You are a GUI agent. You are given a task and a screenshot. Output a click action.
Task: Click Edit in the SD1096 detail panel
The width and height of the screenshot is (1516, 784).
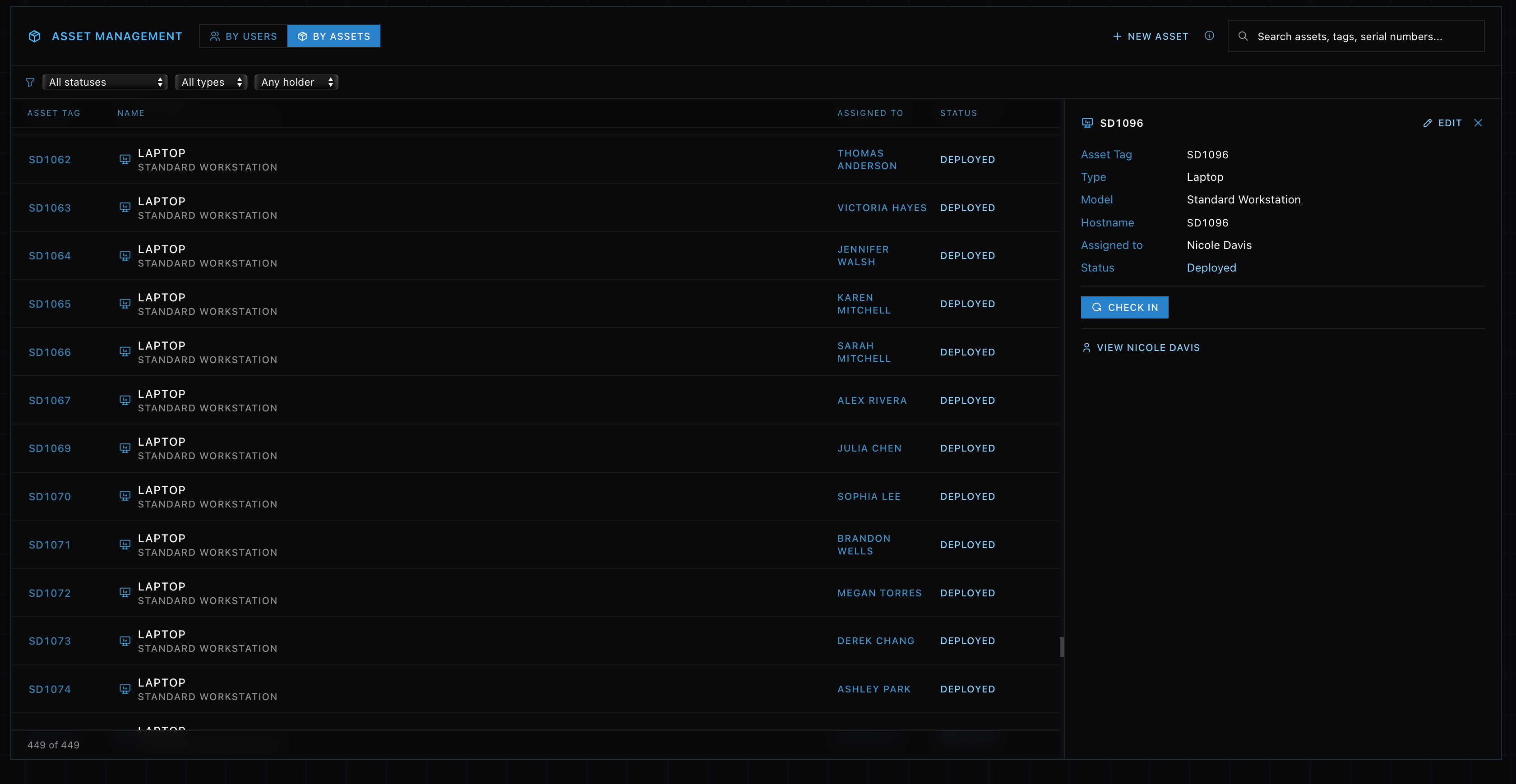pyautogui.click(x=1442, y=123)
